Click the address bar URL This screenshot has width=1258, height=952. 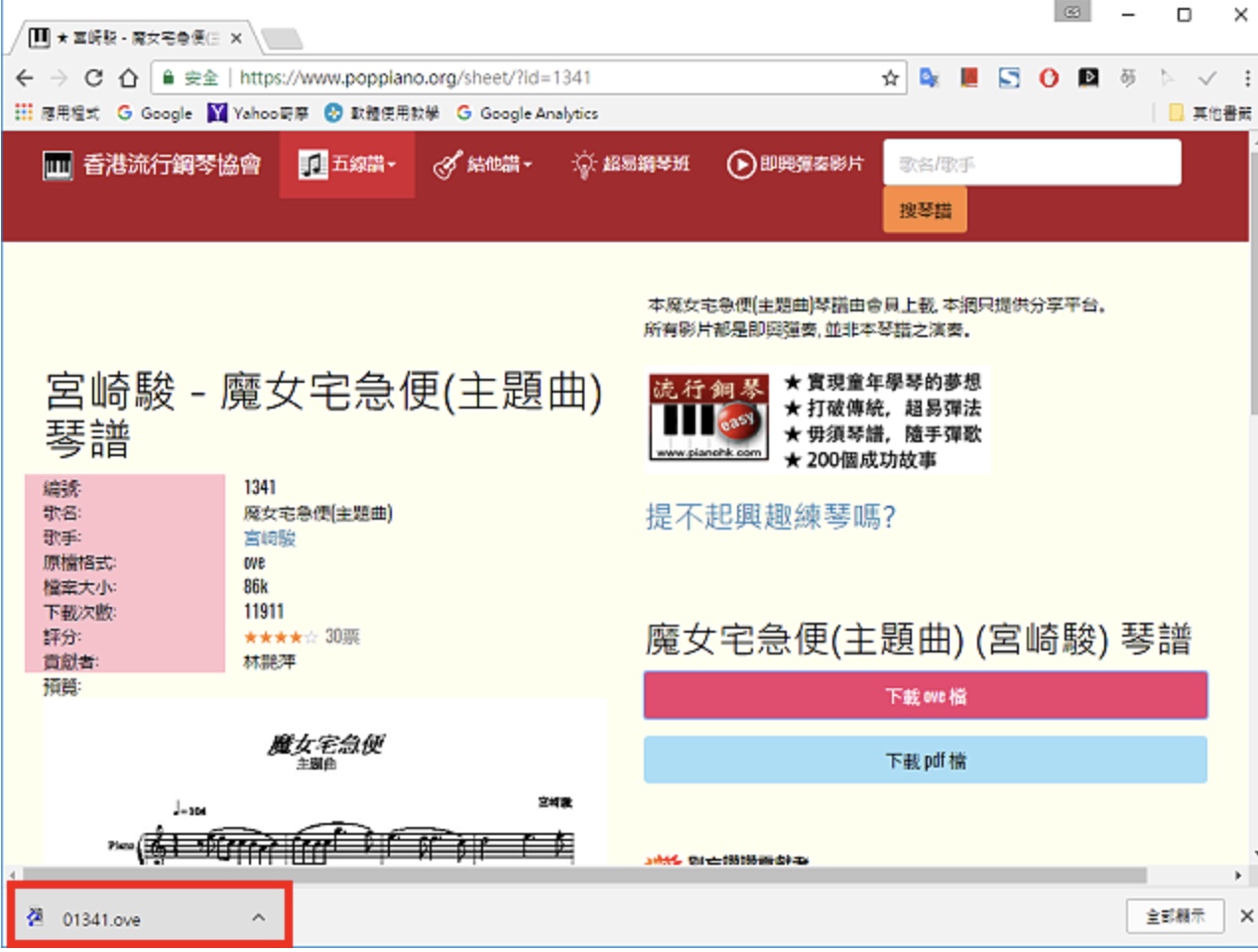[416, 77]
